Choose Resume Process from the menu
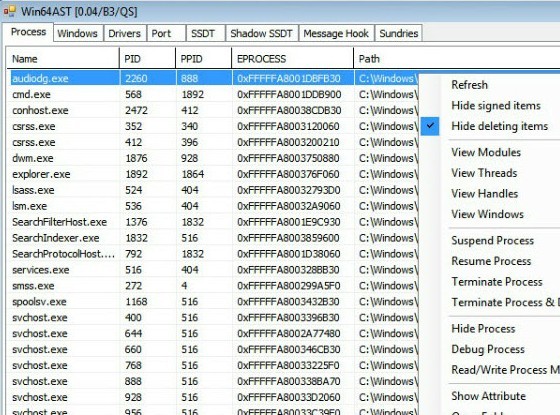560x415 pixels. [491, 261]
